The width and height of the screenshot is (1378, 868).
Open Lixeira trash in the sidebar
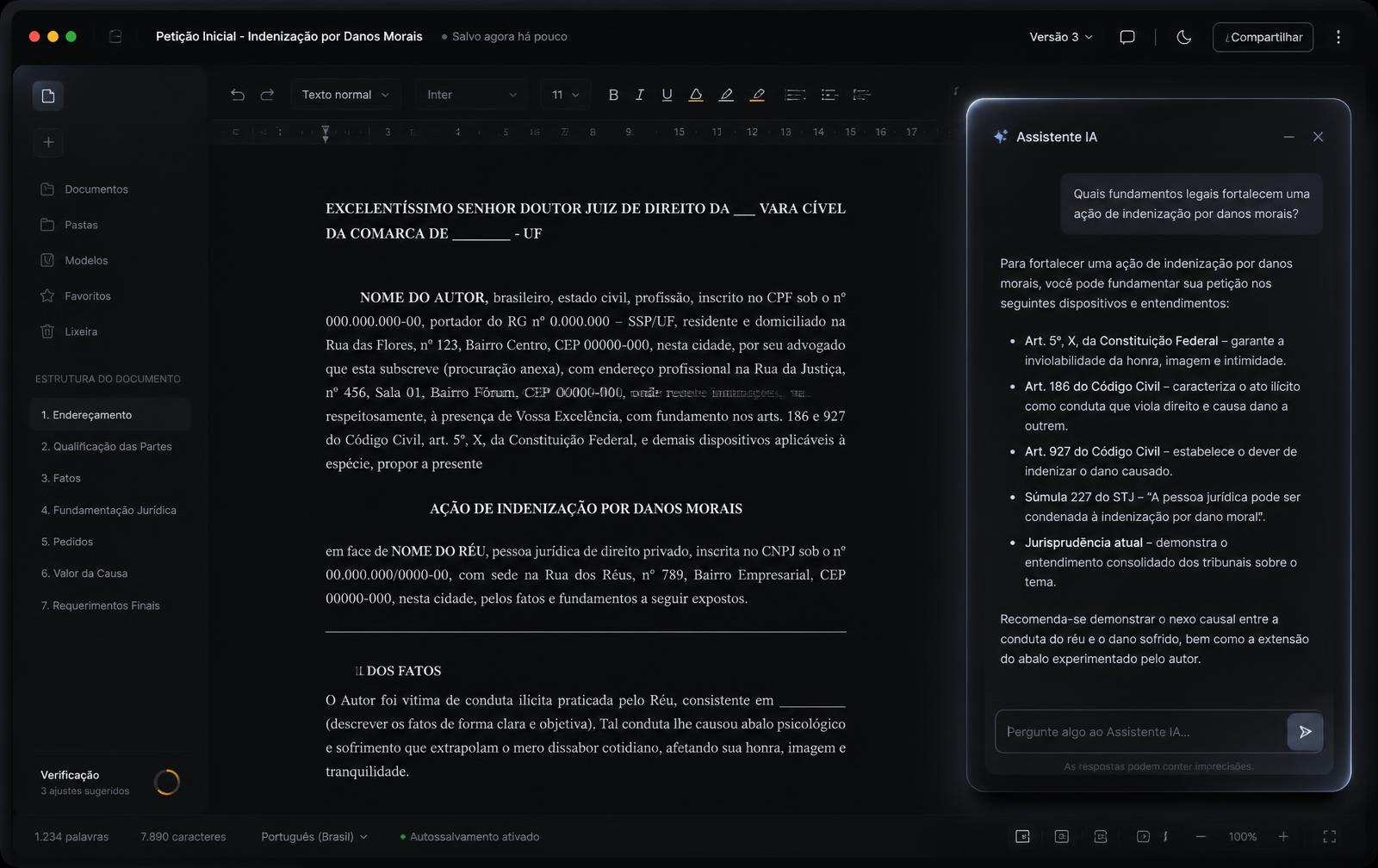pyautogui.click(x=69, y=332)
